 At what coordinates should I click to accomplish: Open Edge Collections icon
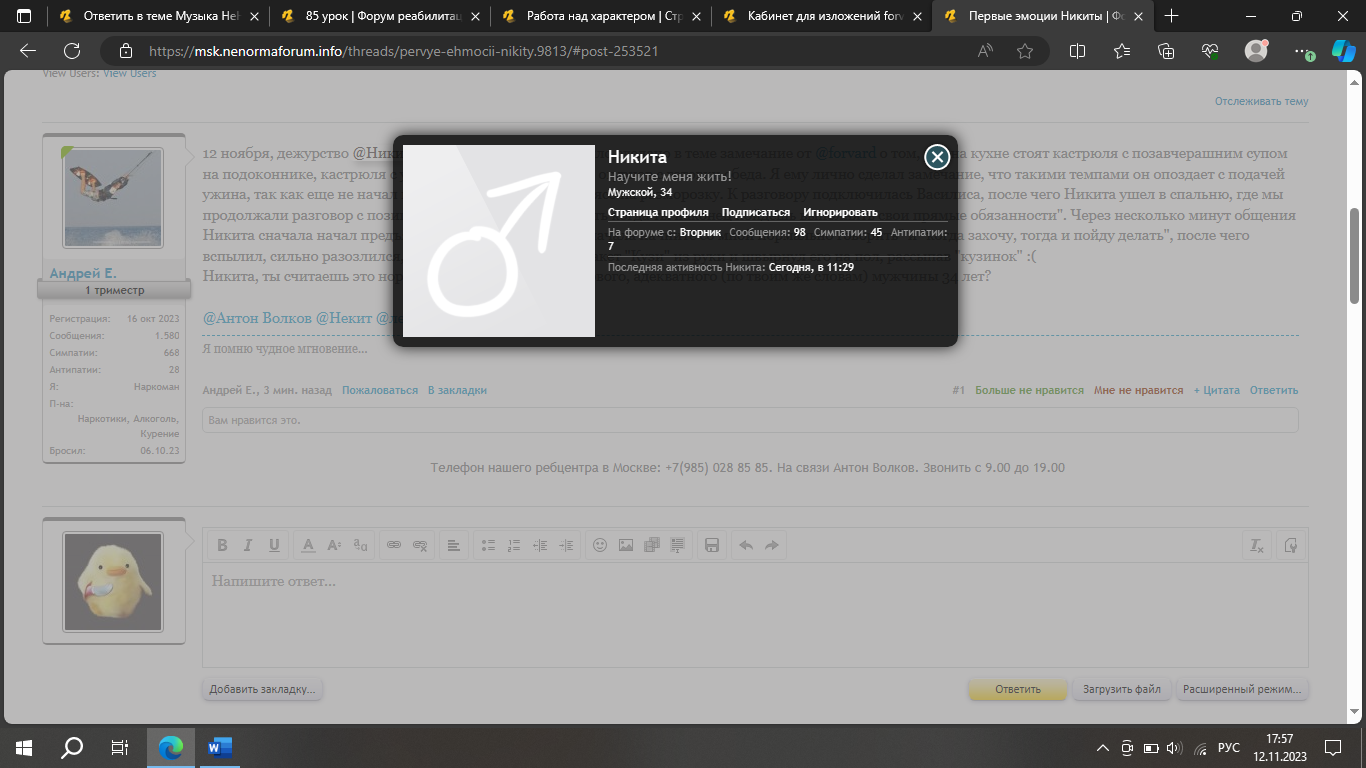click(1165, 51)
